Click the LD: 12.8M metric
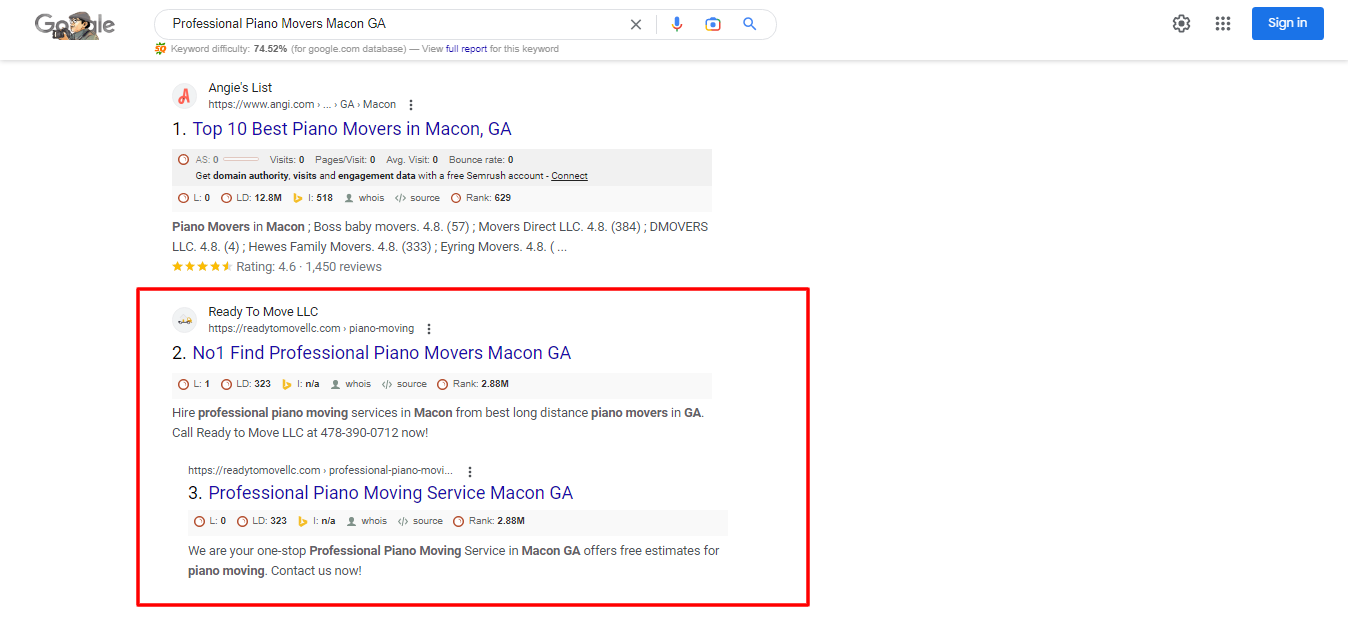Screen dimensions: 1348x624 pyautogui.click(x=251, y=198)
